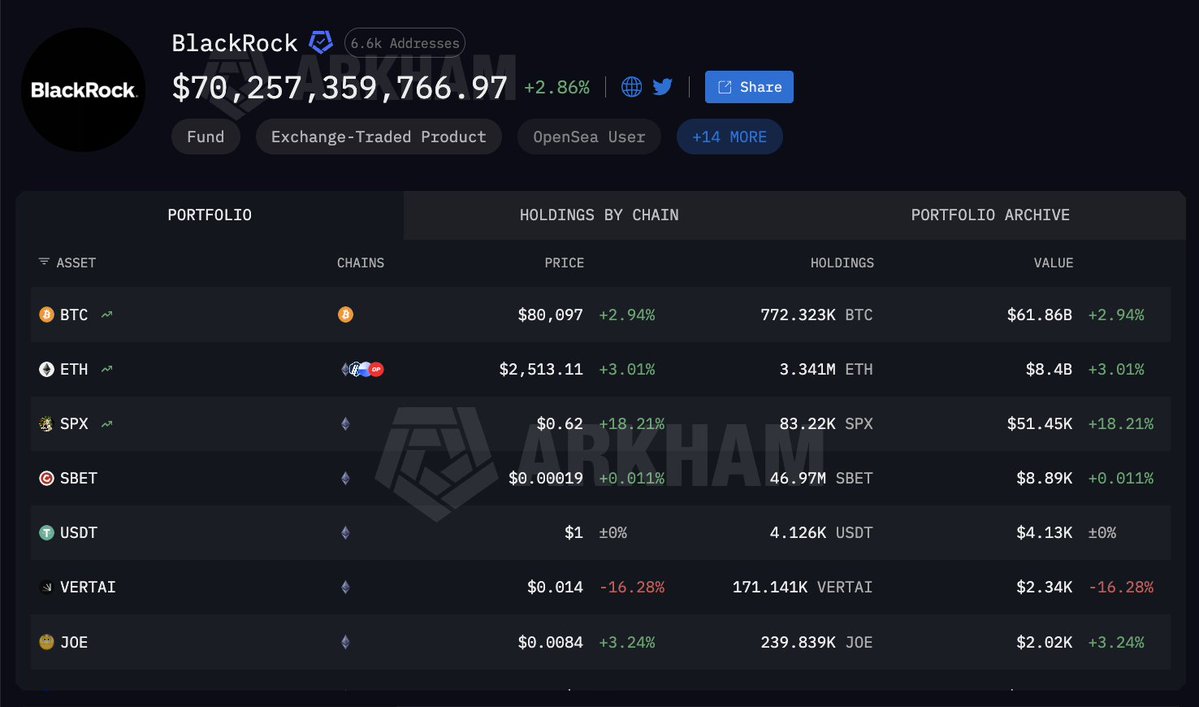
Task: Select the Exchange-Traded Product tag
Action: tap(379, 137)
